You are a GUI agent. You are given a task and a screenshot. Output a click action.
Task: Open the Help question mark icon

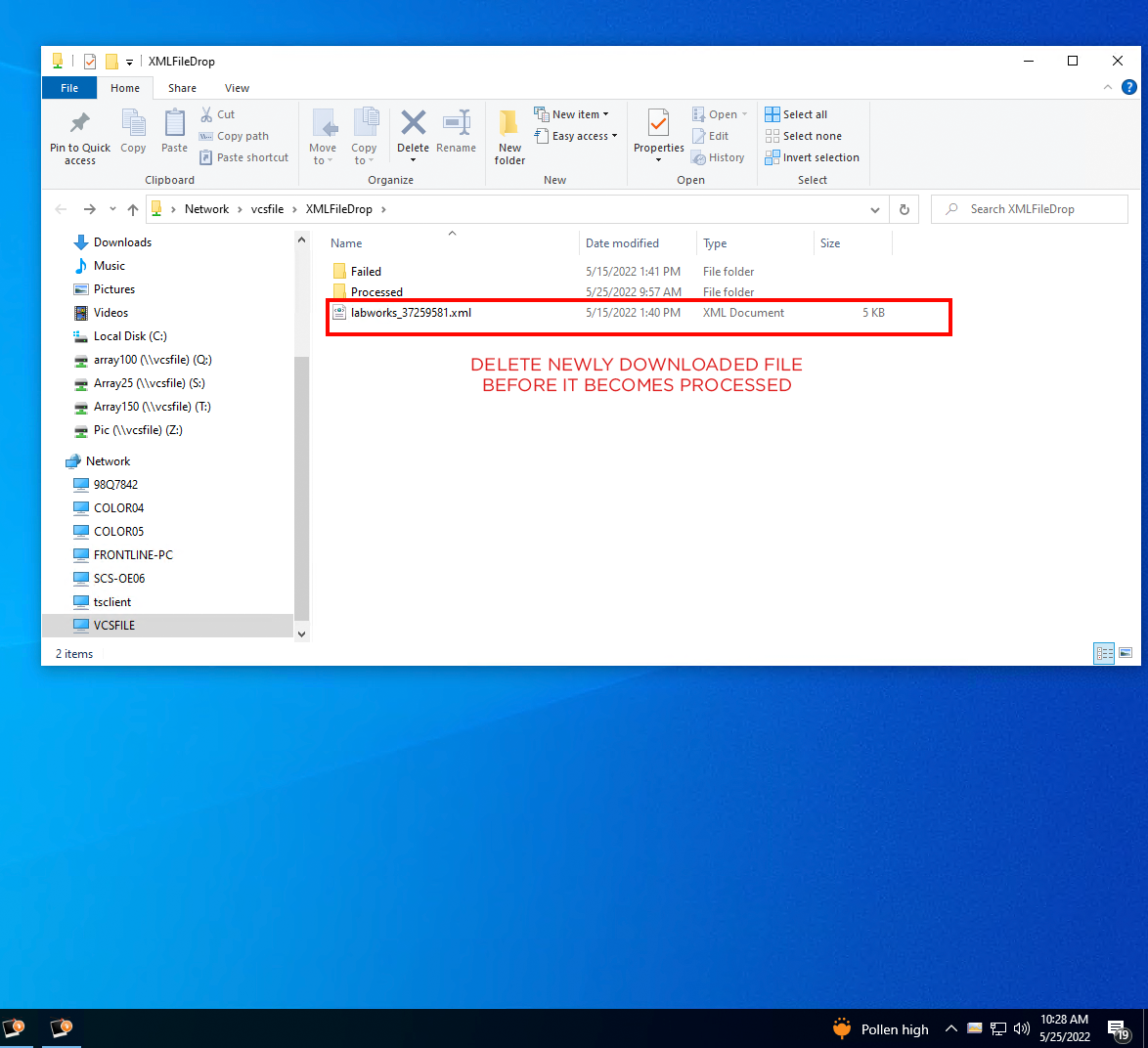click(1129, 87)
